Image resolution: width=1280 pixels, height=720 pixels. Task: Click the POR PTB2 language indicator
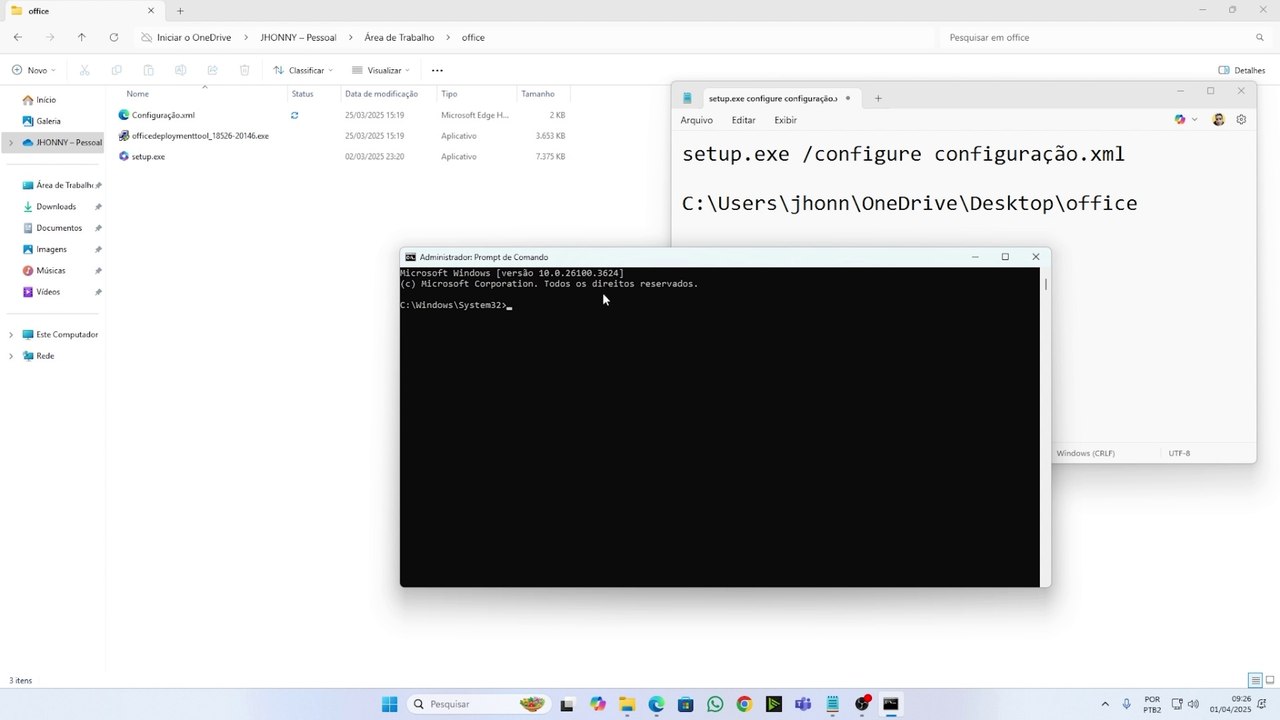[1152, 704]
